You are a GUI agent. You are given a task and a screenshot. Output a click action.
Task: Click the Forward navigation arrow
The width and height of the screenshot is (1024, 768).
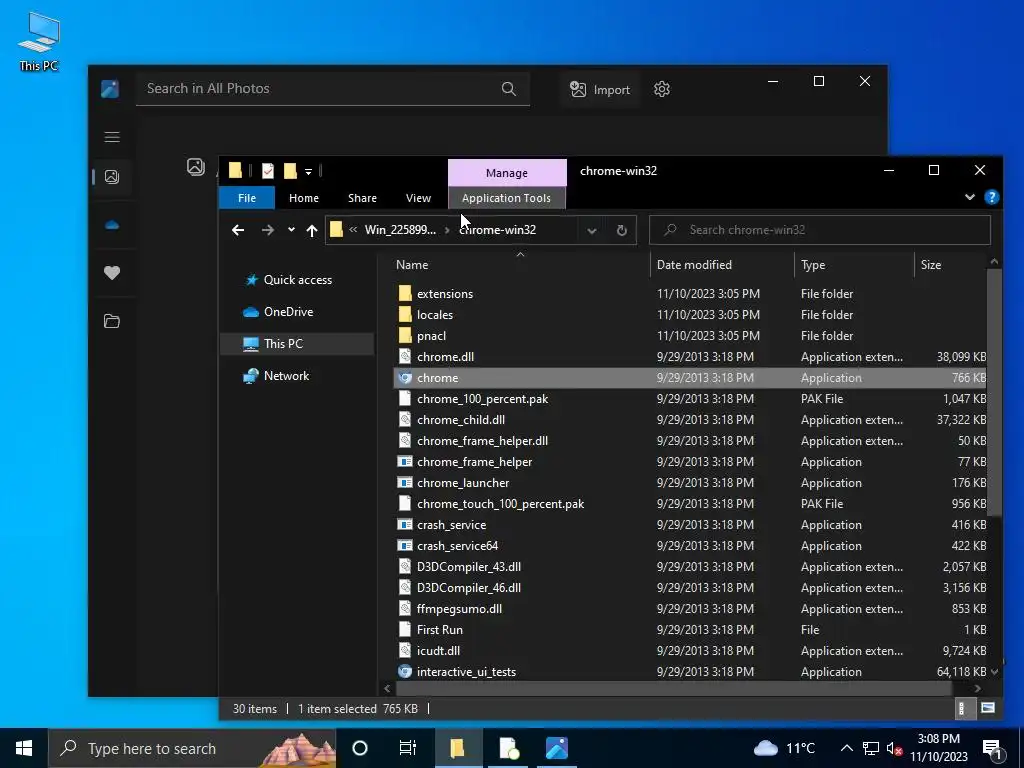[x=268, y=230]
